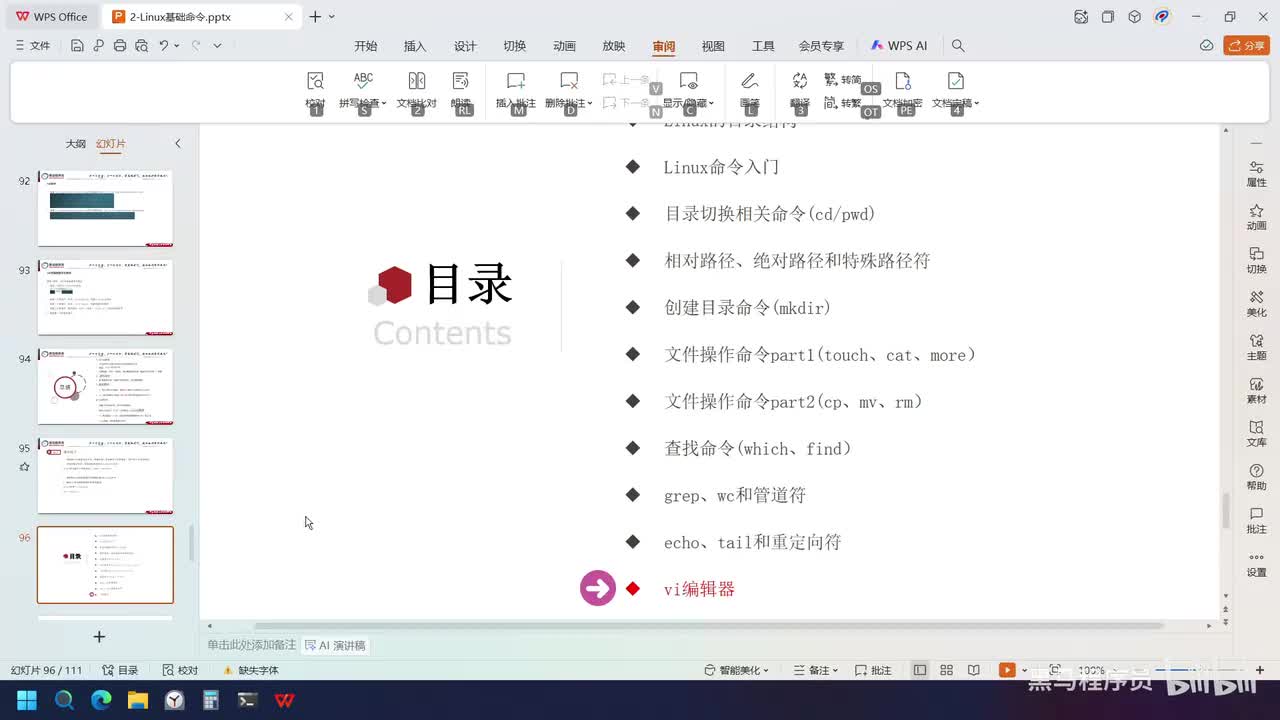The height and width of the screenshot is (720, 1280).
Task: Open 素材 assets in right sidebar
Action: coord(1256,390)
